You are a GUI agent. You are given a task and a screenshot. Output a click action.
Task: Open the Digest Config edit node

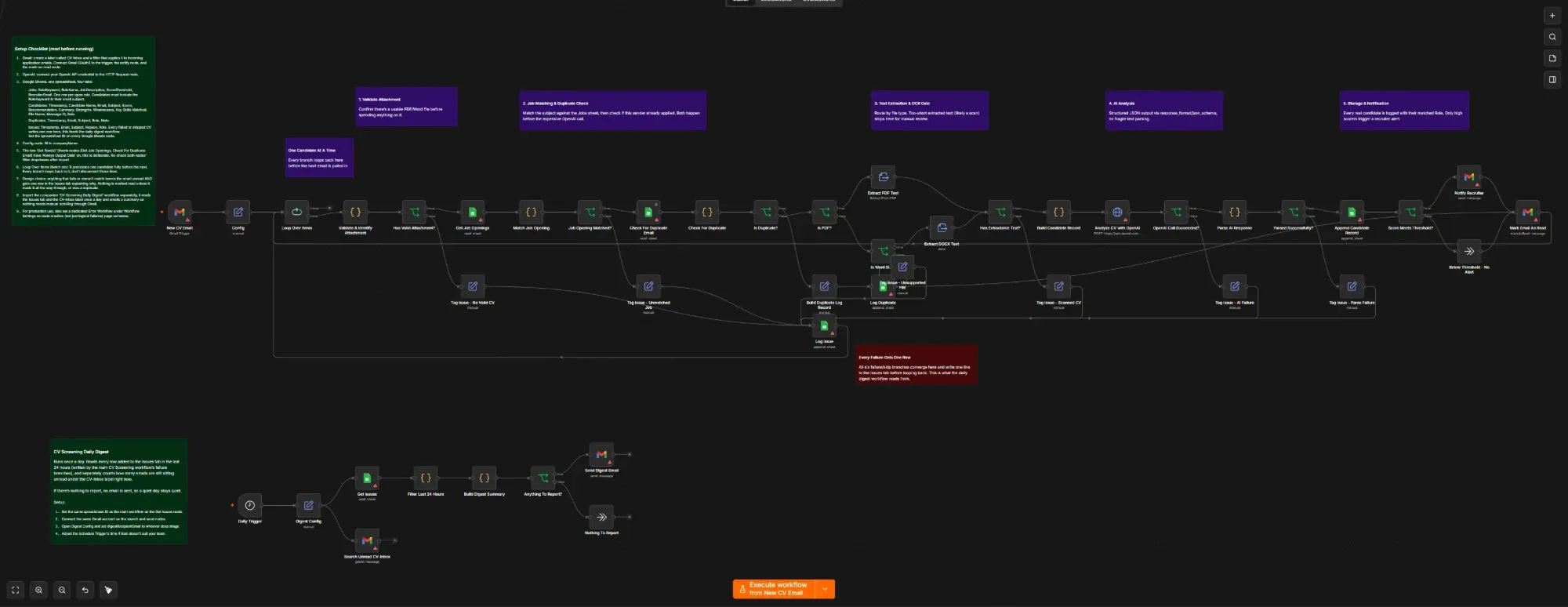(308, 505)
